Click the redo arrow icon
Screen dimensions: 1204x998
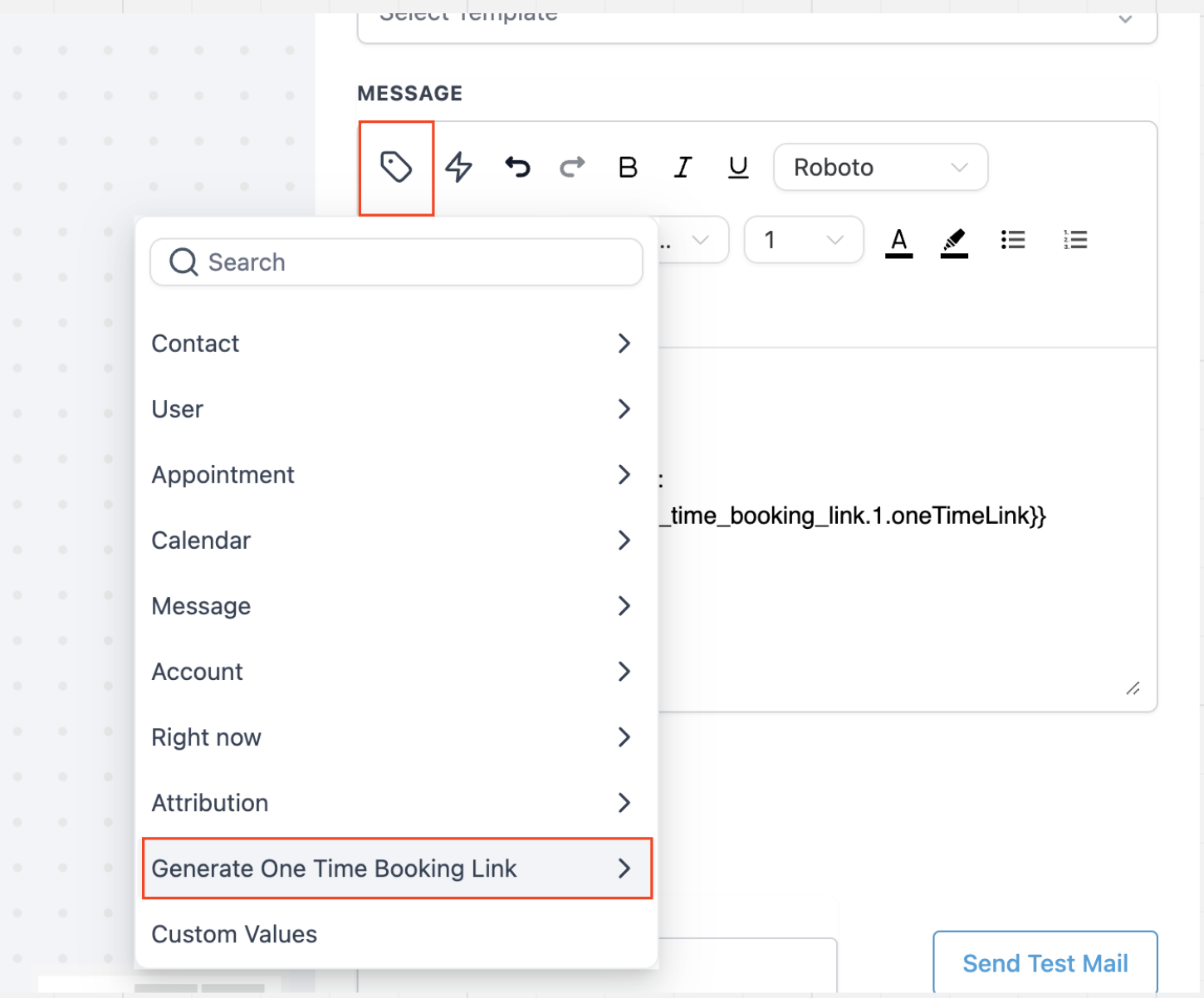572,168
